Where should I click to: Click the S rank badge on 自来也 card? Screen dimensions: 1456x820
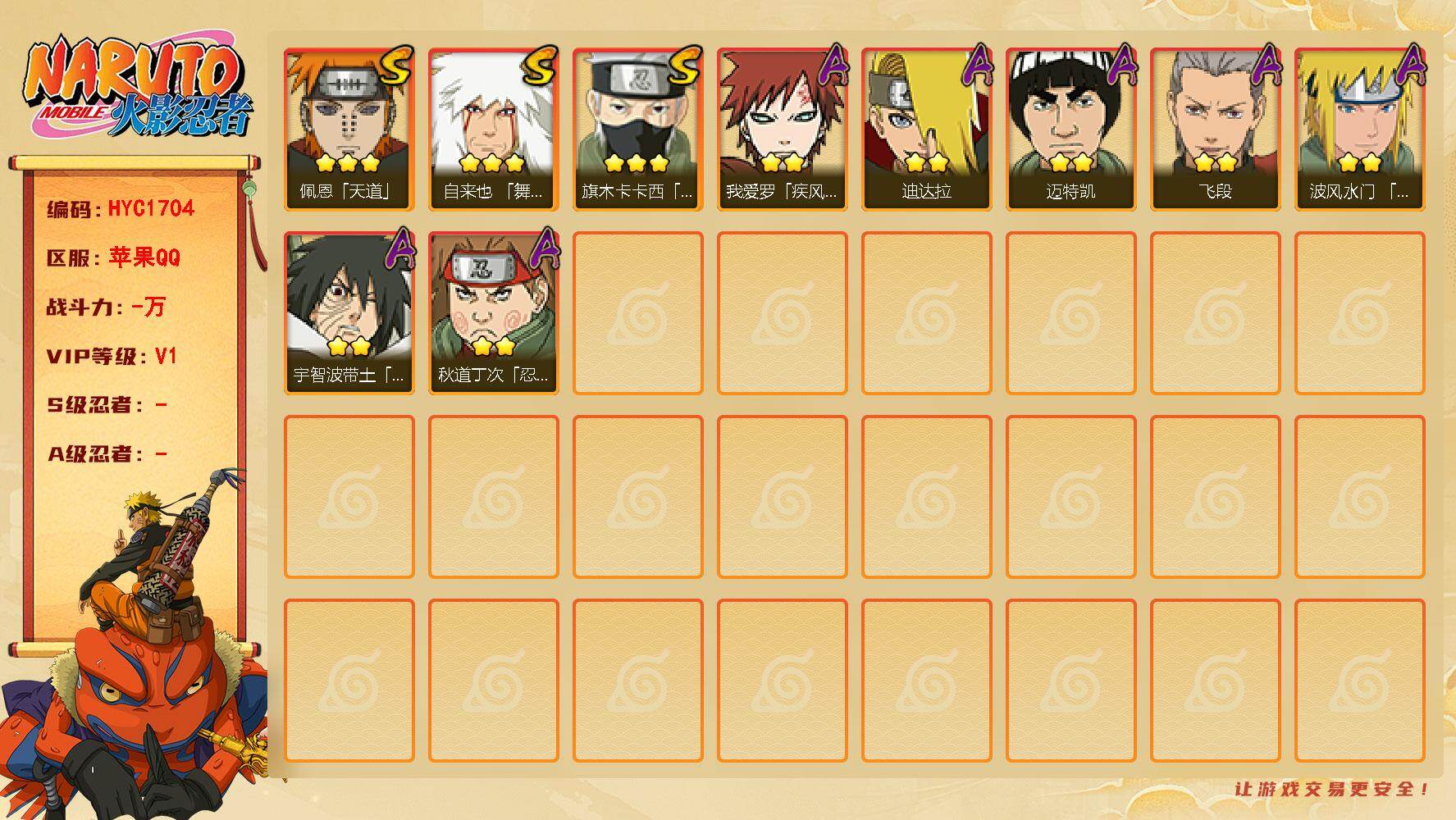tap(541, 66)
